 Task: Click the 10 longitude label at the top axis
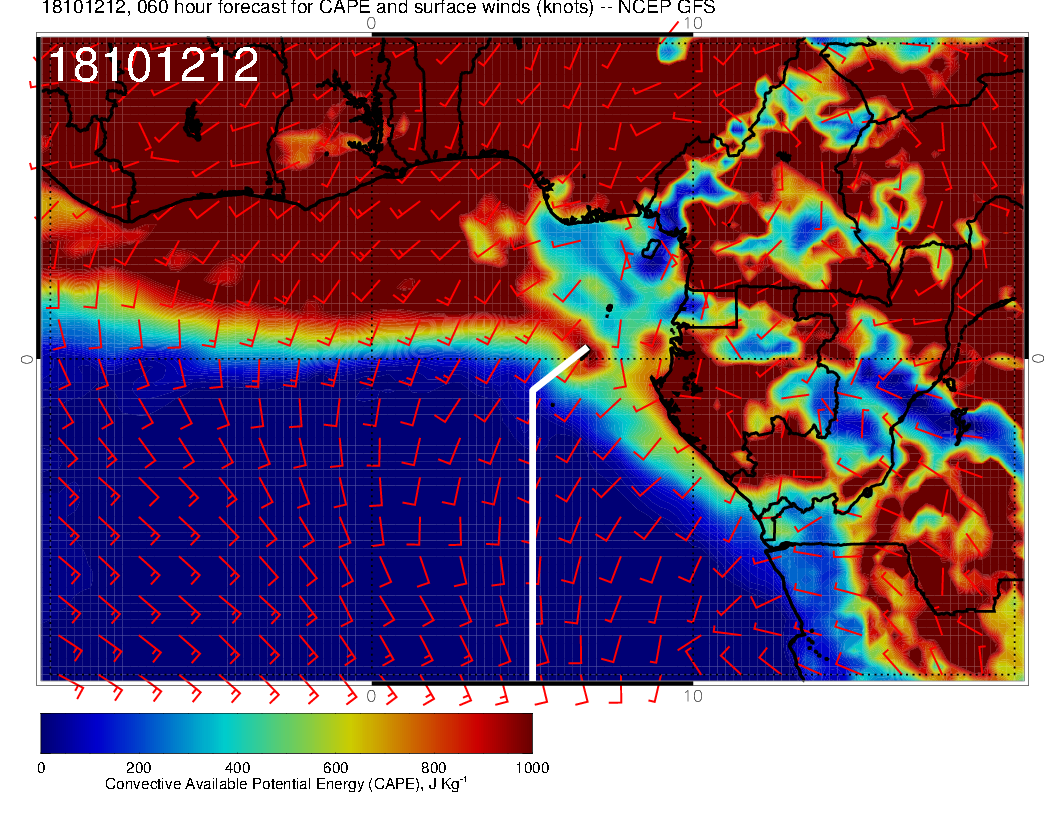692,22
